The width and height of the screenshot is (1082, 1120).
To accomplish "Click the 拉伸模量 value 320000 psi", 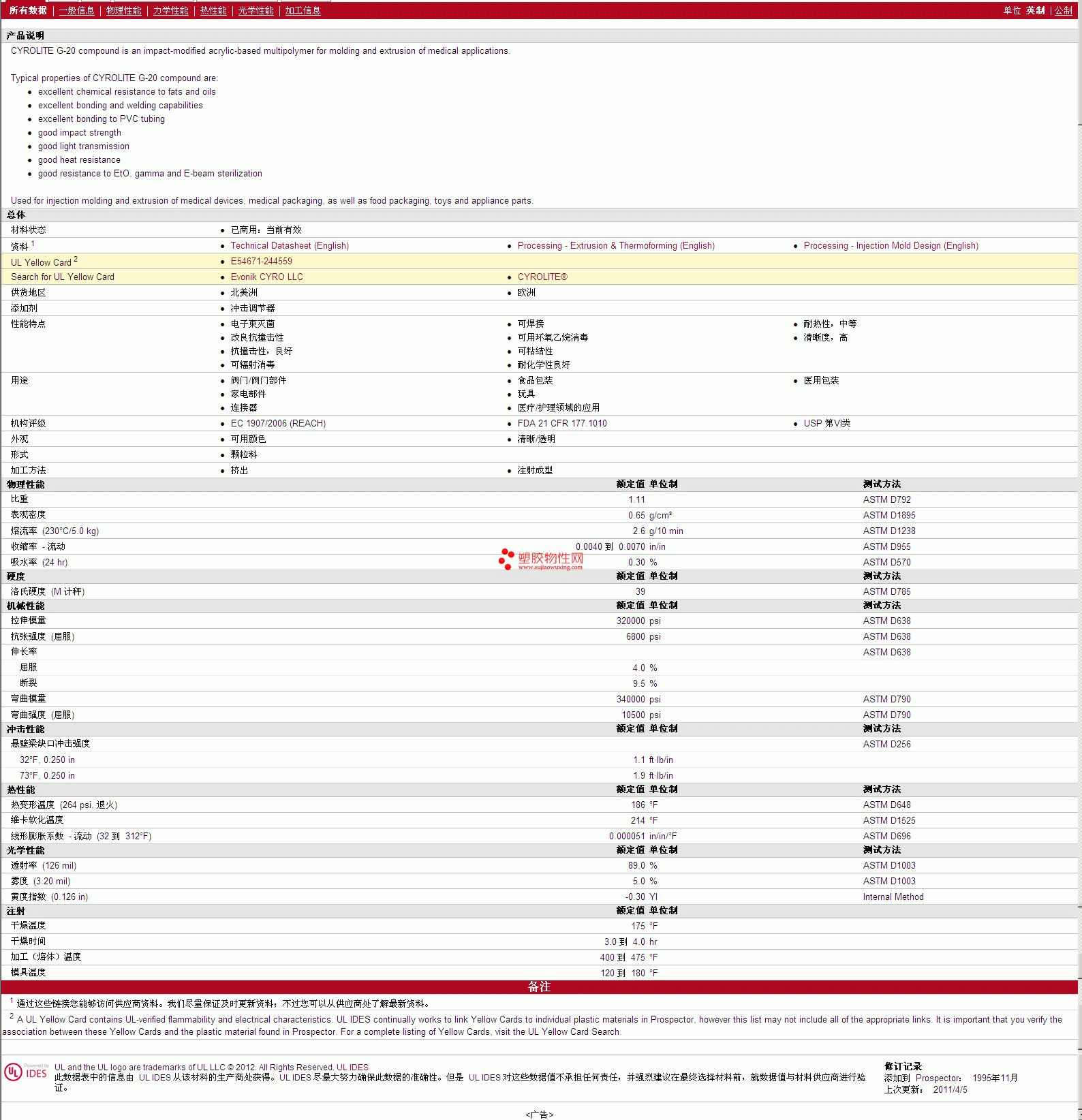I will click(638, 621).
